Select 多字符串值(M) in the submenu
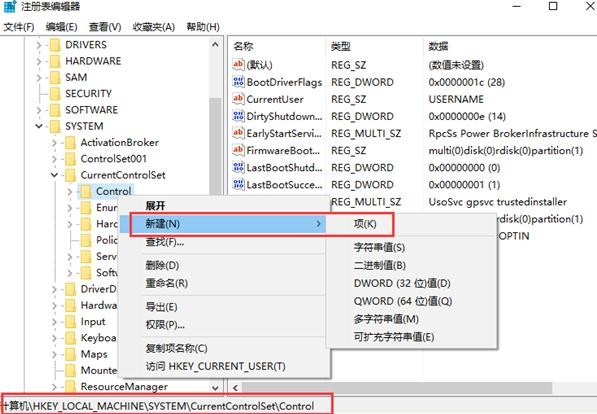 pyautogui.click(x=411, y=319)
